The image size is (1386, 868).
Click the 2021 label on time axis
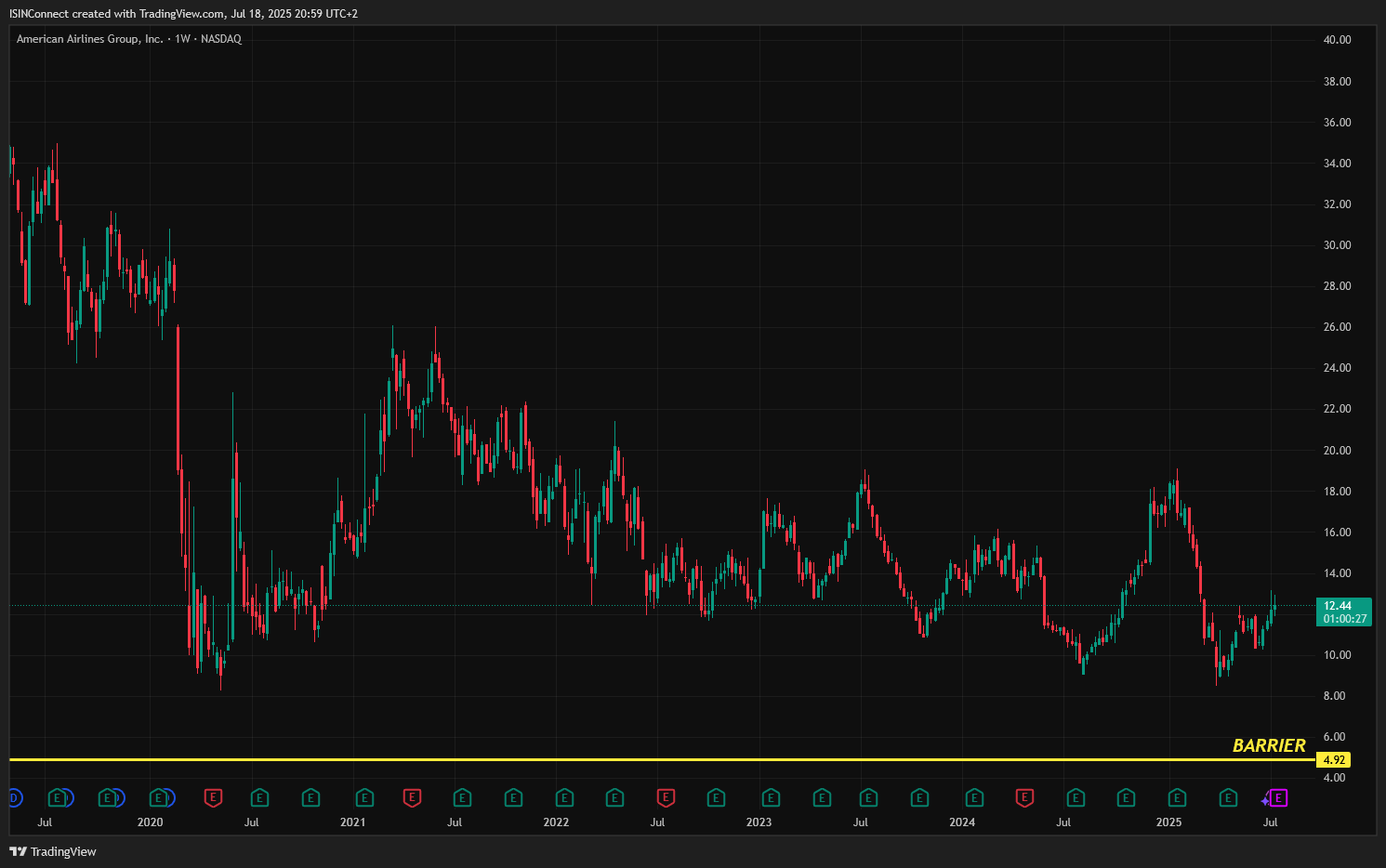click(353, 822)
